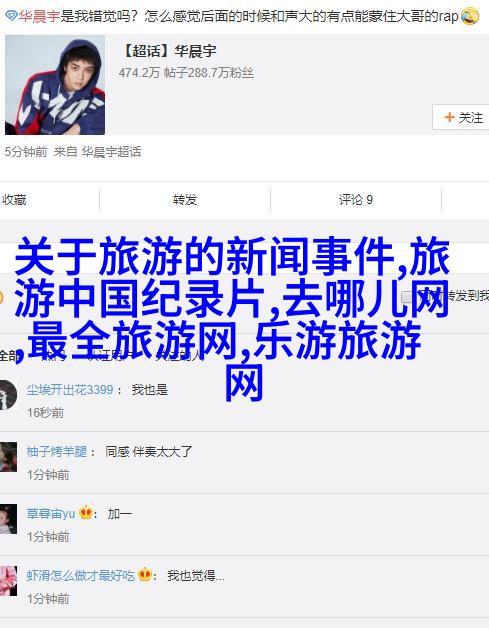
Task: Click the plus icon on the 关注 button
Action: coord(449,117)
